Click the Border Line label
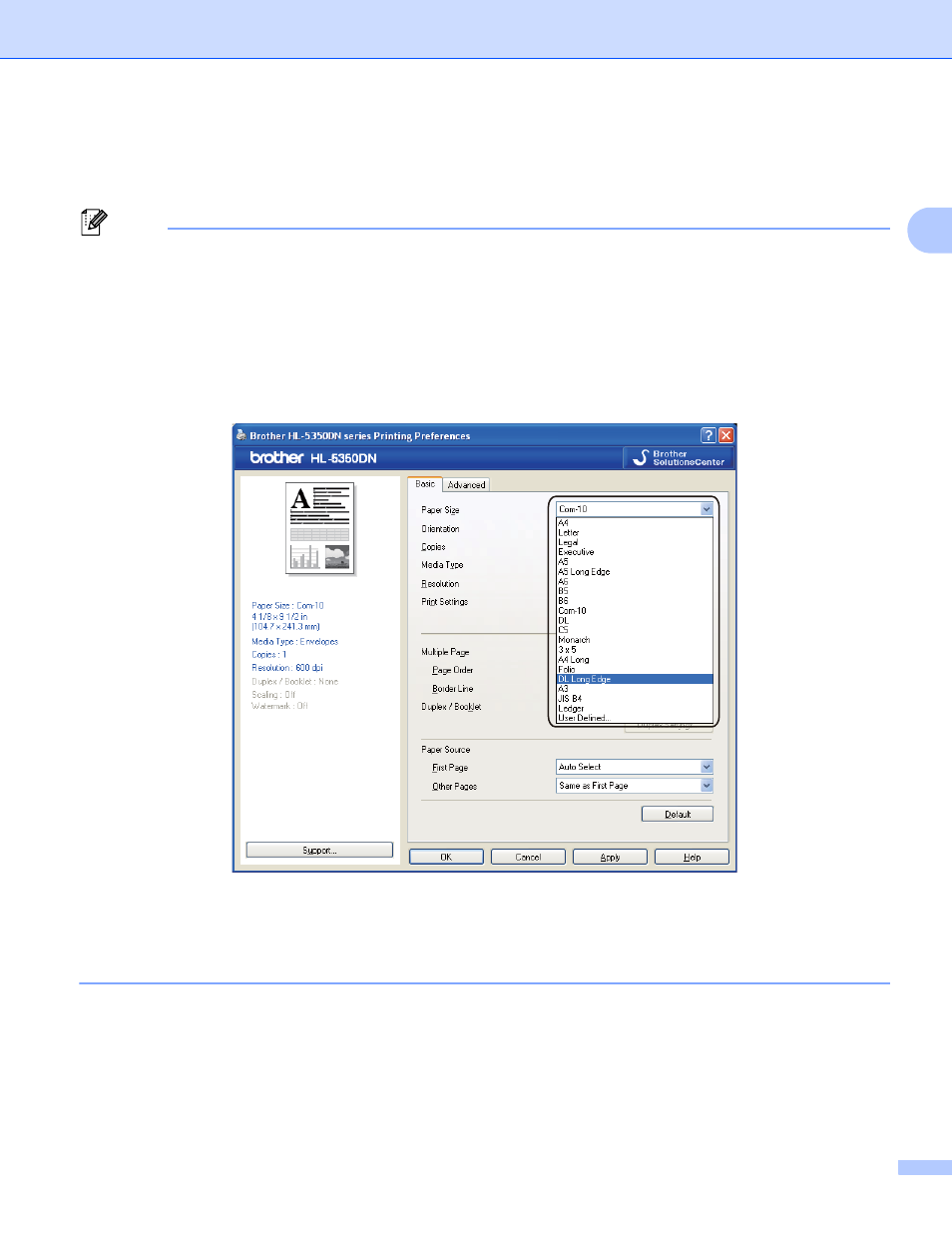 point(452,689)
